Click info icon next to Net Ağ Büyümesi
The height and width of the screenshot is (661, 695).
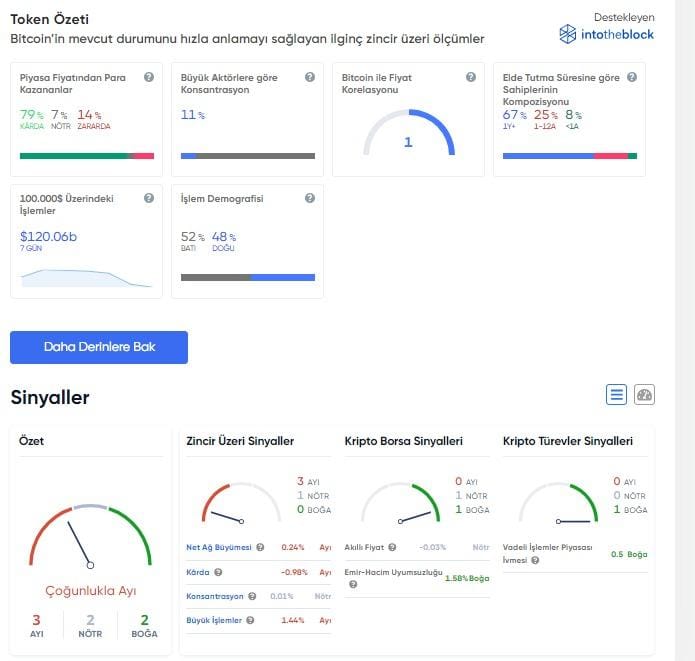[x=260, y=547]
